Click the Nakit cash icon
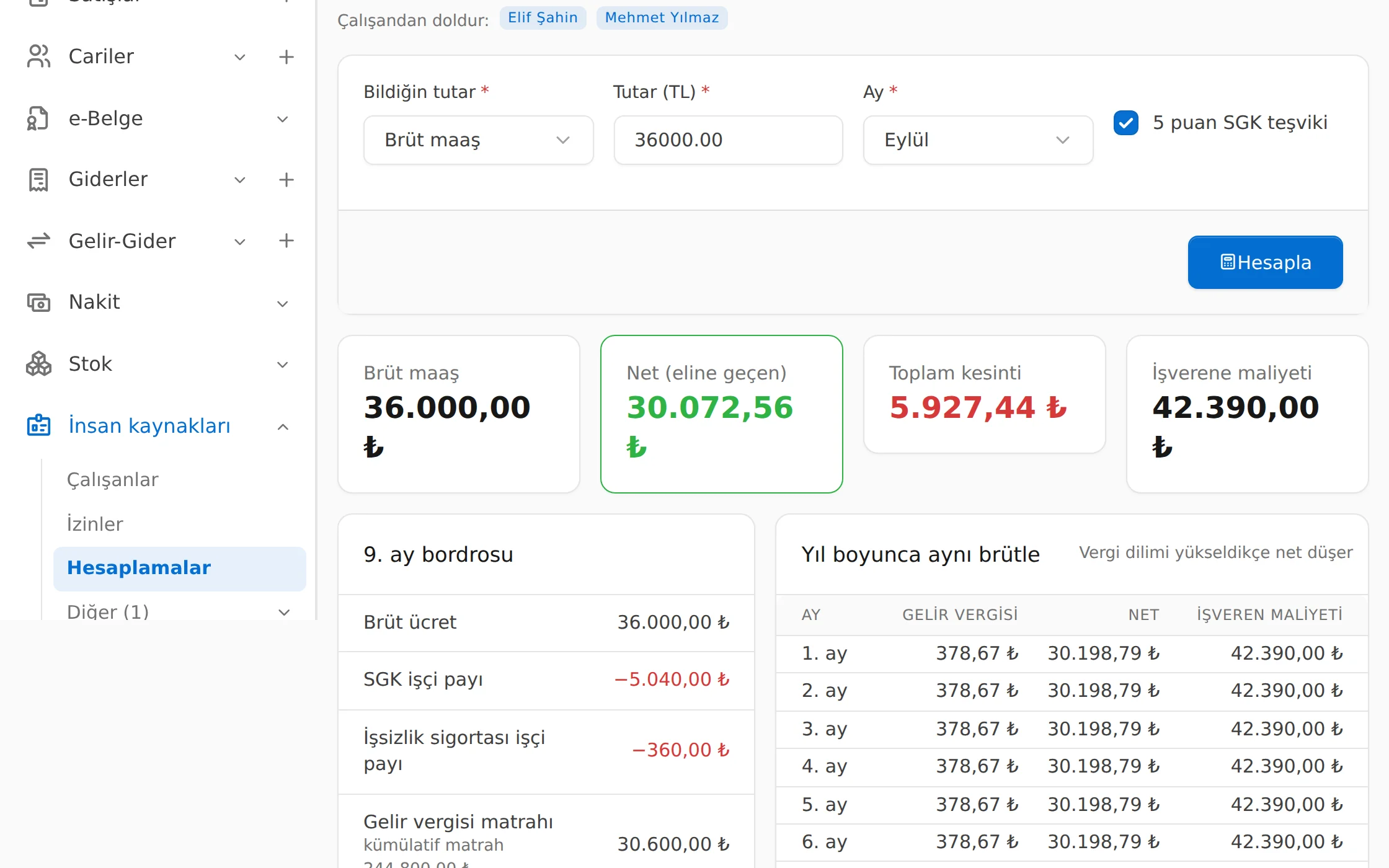 click(38, 303)
